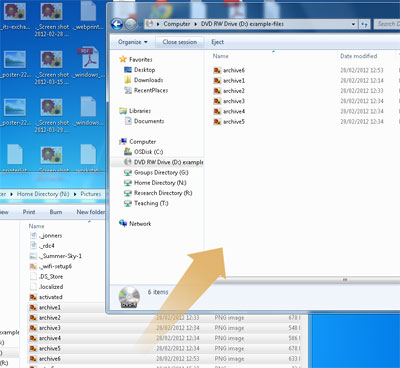Click Pictures breadcrumb in back window
This screenshot has width=400, height=368.
click(91, 194)
